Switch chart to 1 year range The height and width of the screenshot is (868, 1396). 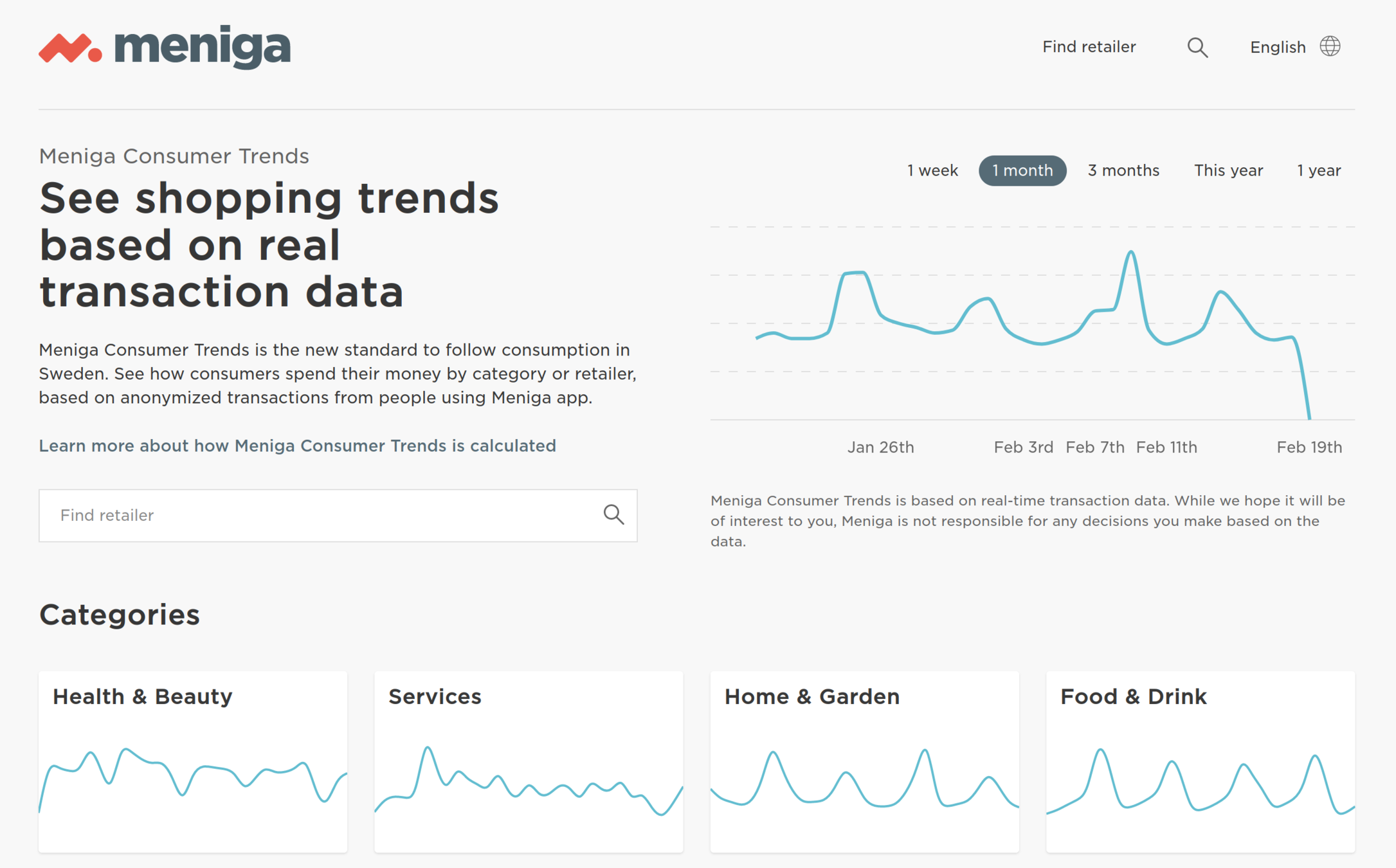(x=1318, y=170)
